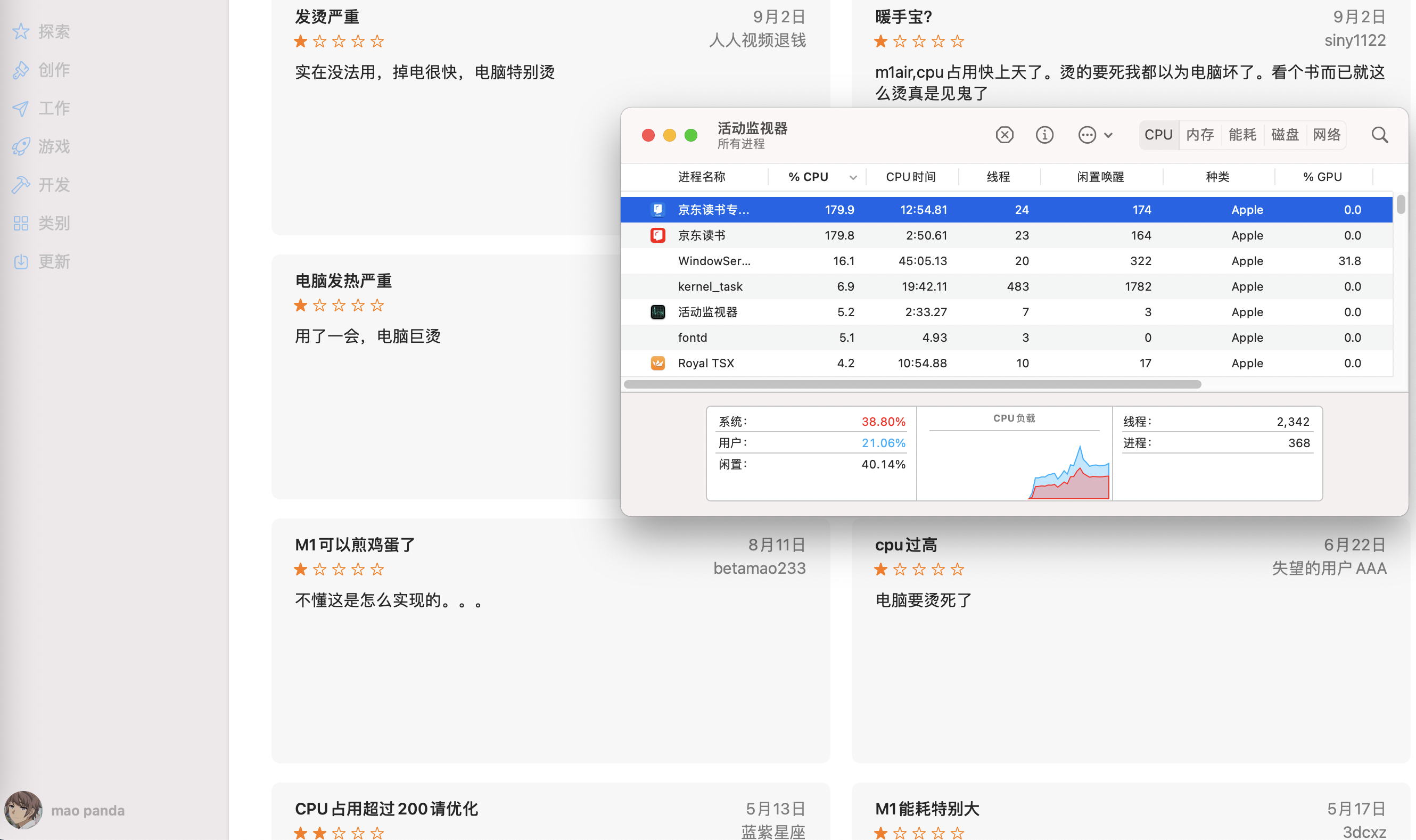Click the mao panda account avatar

pos(23,810)
